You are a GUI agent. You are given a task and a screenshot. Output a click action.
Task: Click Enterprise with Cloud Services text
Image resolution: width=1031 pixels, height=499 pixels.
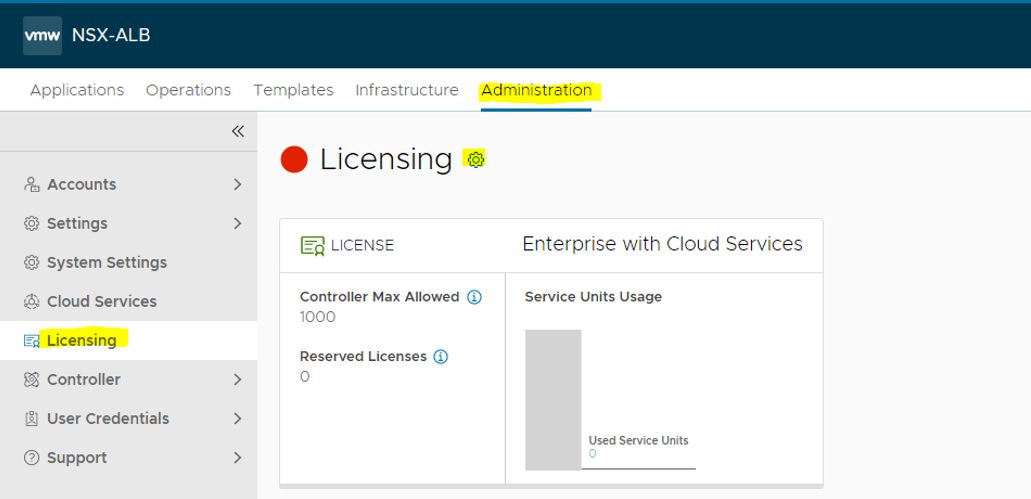[x=662, y=244]
